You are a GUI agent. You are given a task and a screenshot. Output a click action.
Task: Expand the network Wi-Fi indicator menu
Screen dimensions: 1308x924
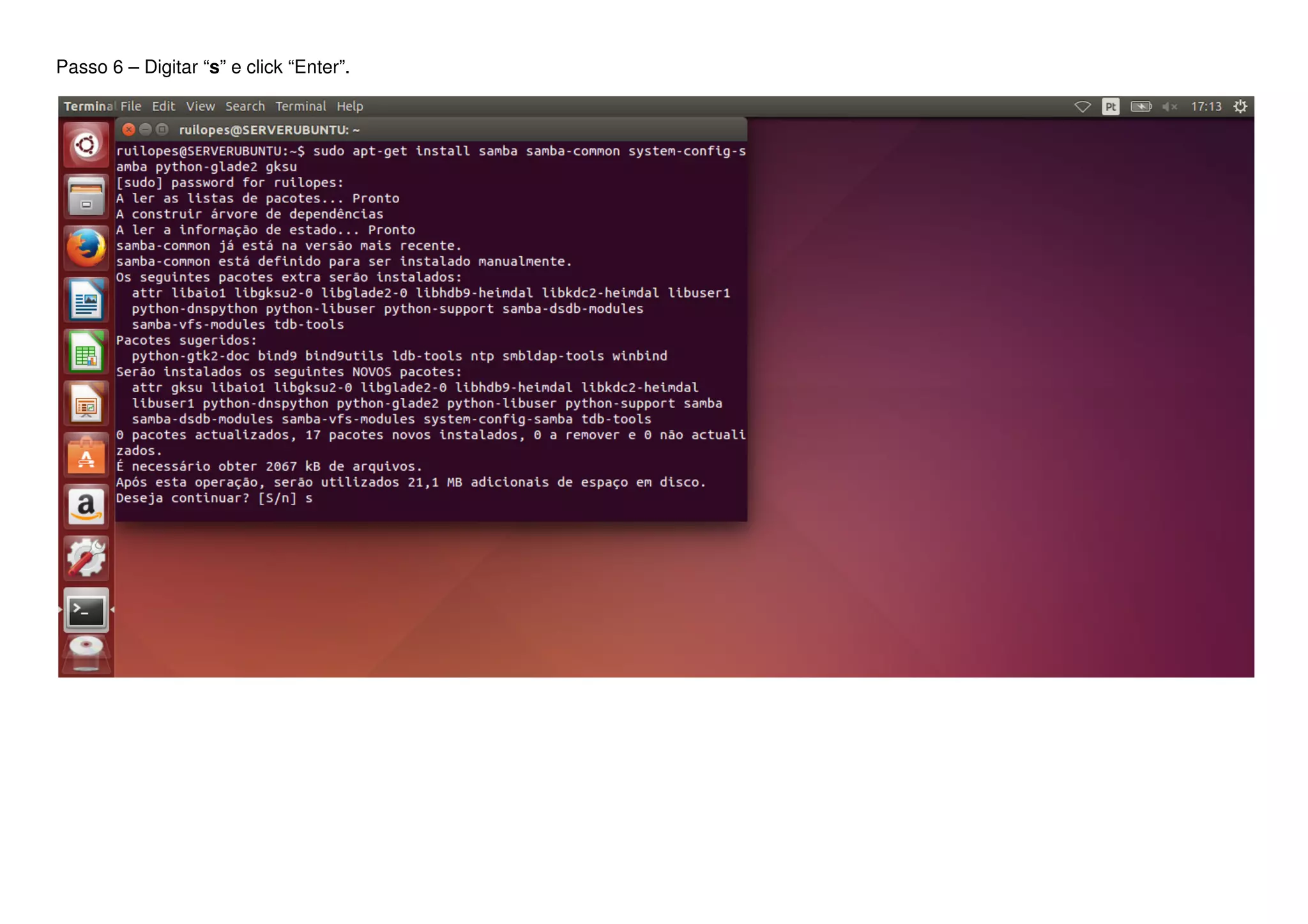click(x=1082, y=107)
